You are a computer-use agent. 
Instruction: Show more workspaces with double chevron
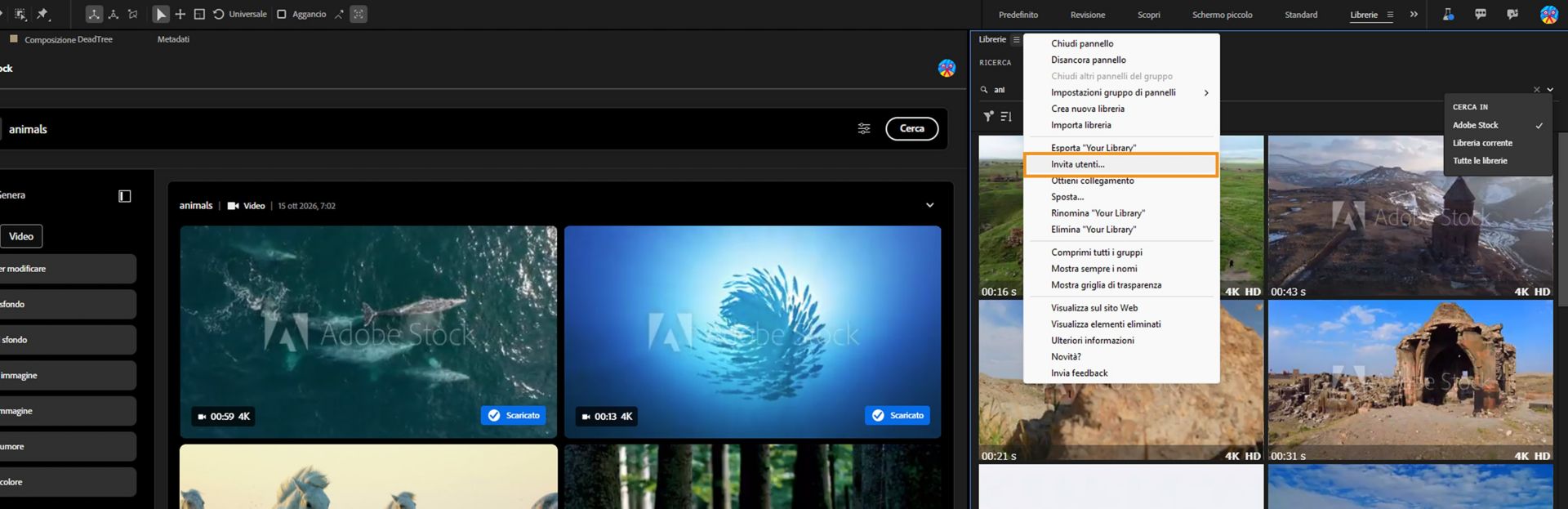point(1414,14)
